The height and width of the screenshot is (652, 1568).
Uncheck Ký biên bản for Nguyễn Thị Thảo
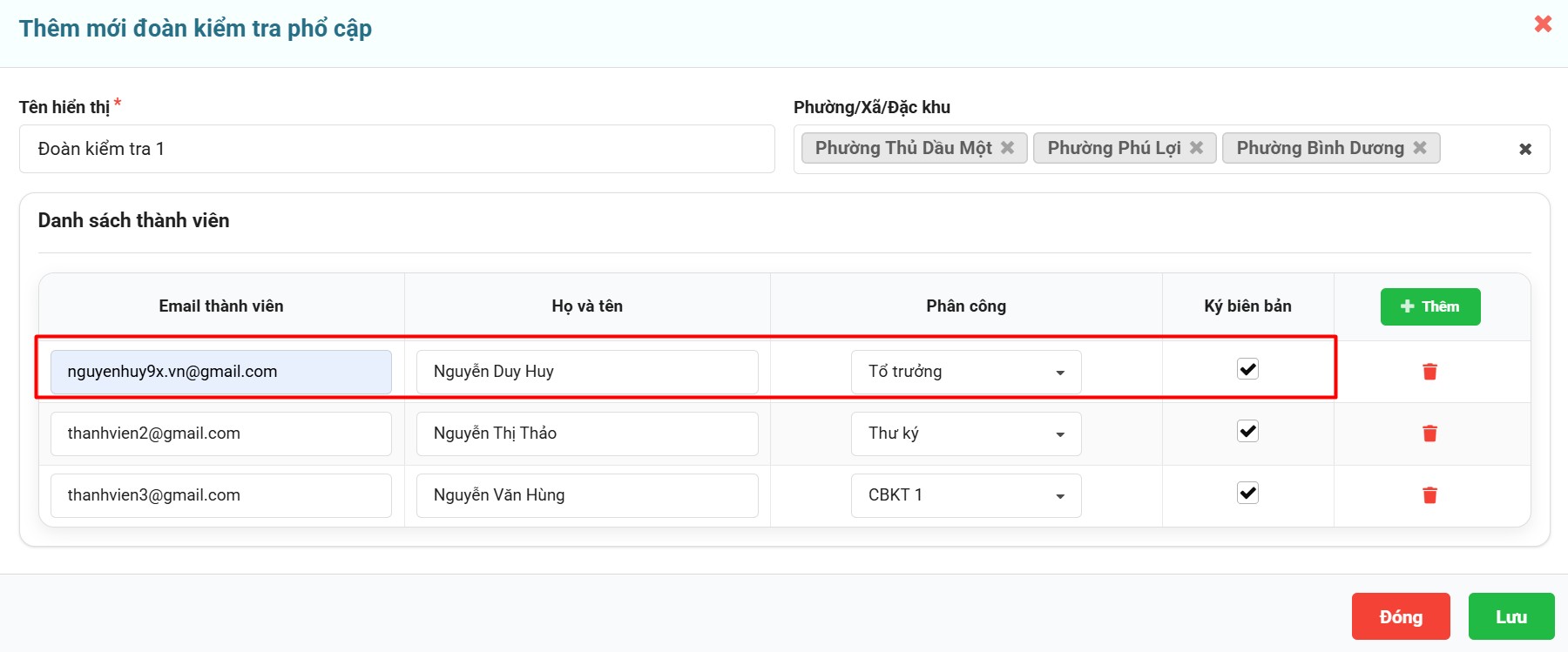tap(1247, 431)
